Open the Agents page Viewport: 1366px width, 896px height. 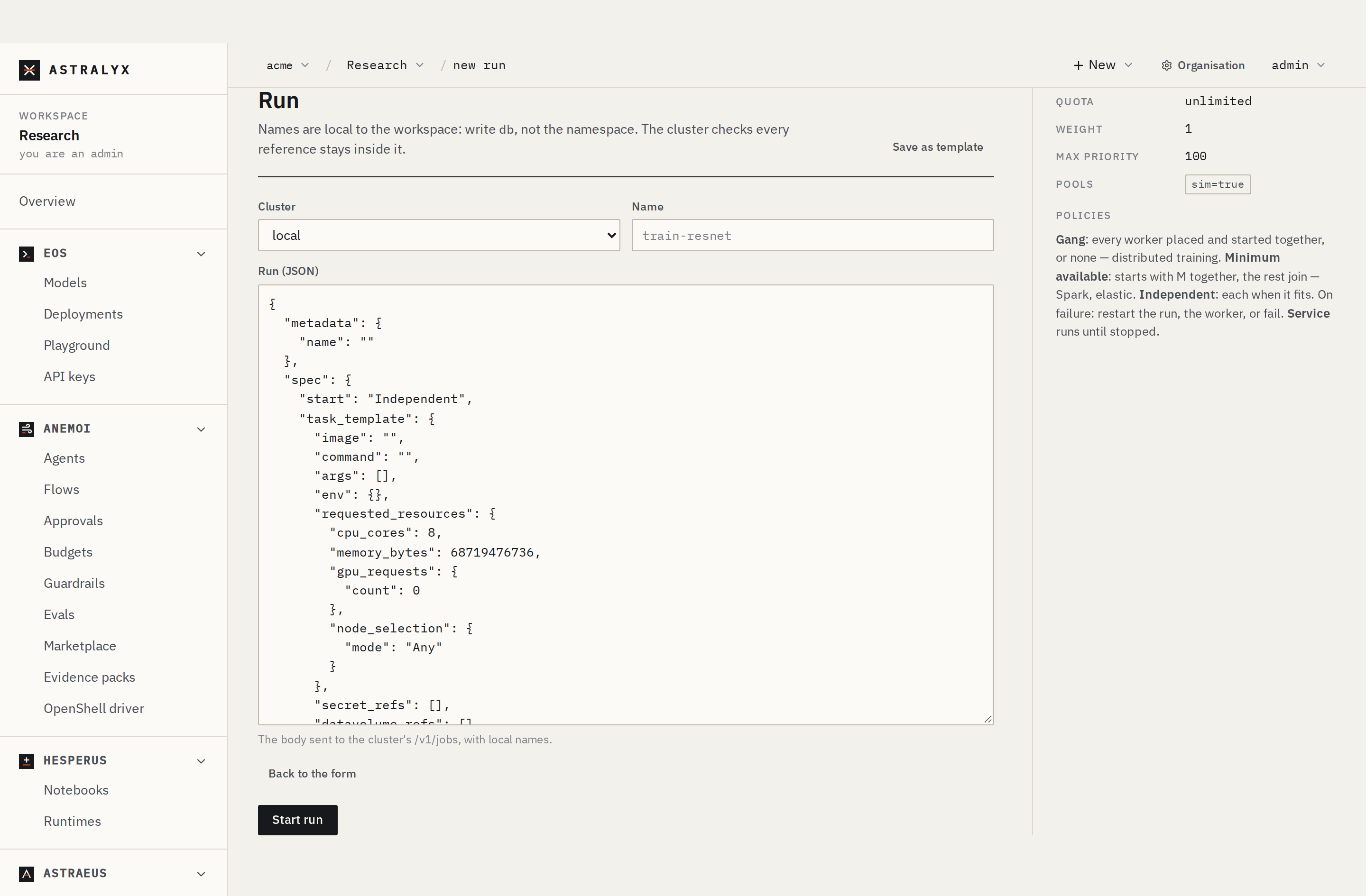click(x=65, y=458)
